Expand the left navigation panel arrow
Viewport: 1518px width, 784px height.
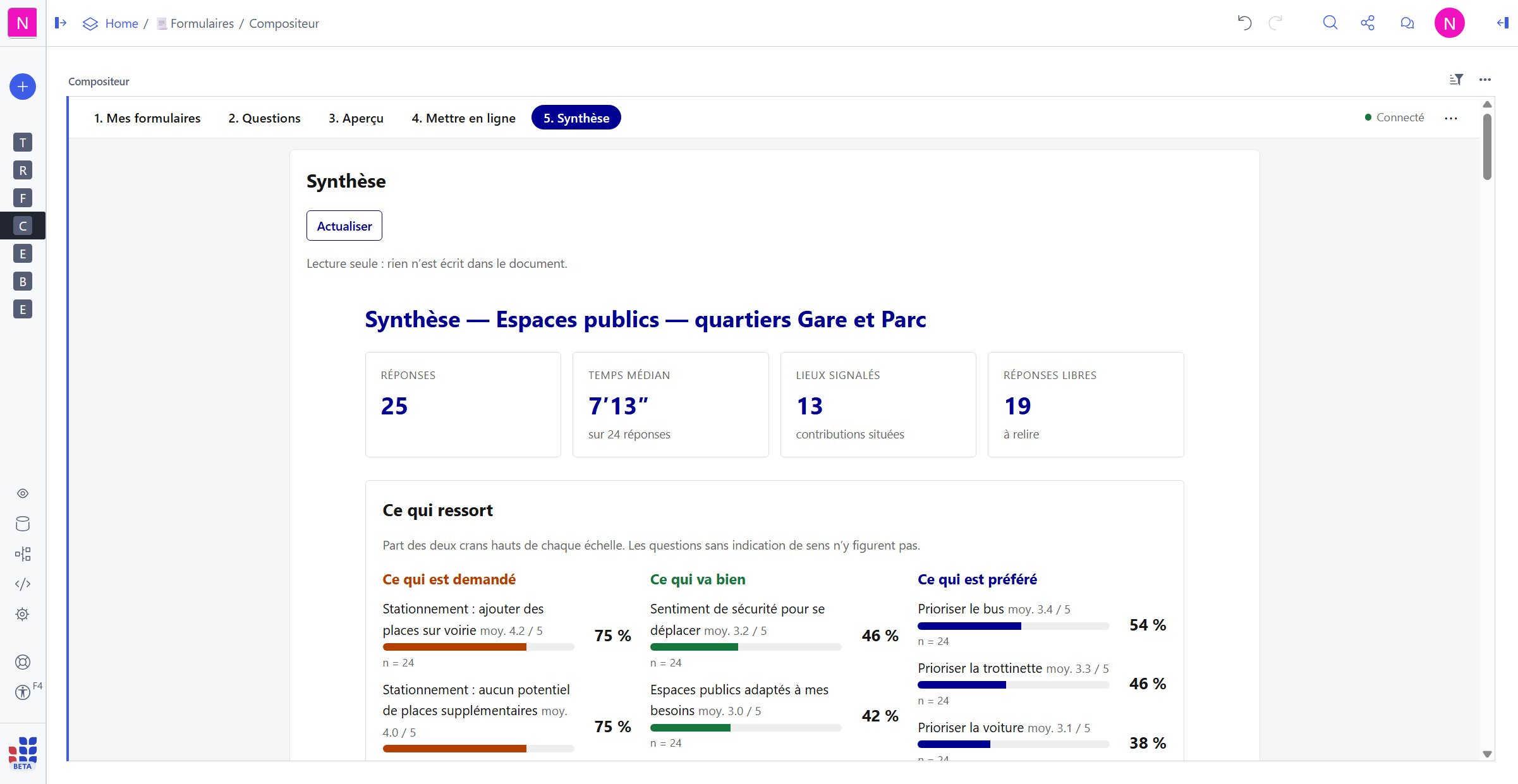pyautogui.click(x=61, y=23)
